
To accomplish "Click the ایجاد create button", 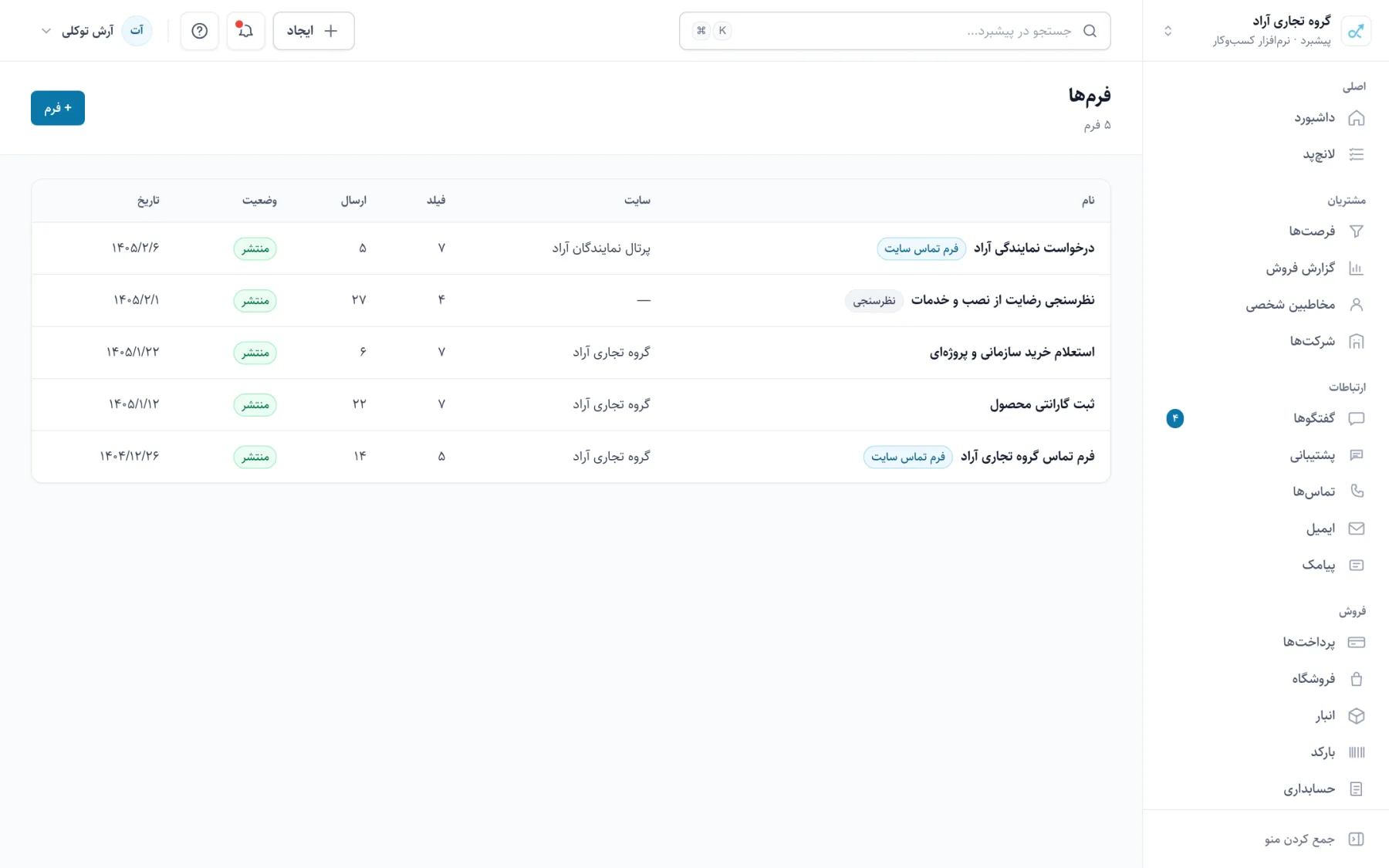I will coord(313,31).
